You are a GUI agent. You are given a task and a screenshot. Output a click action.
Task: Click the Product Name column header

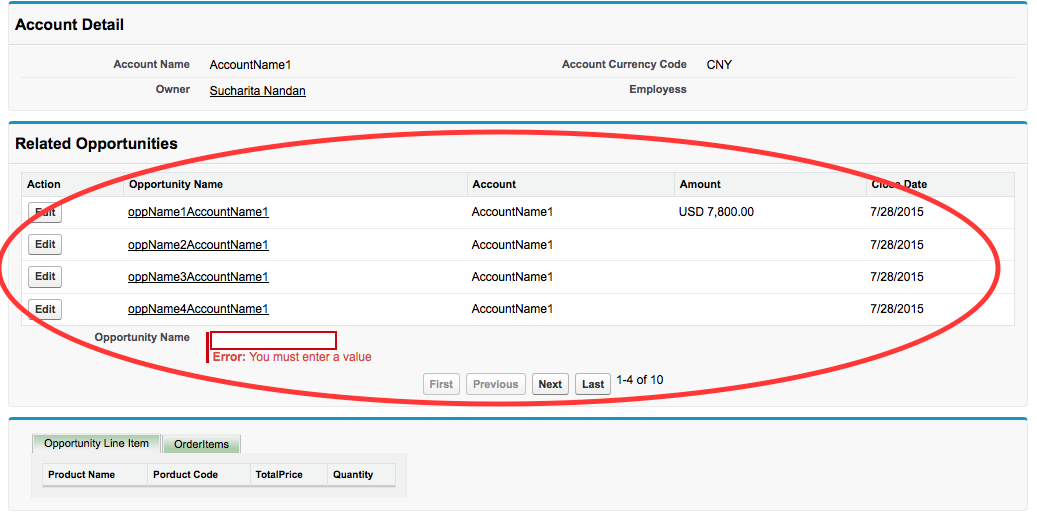click(x=81, y=475)
